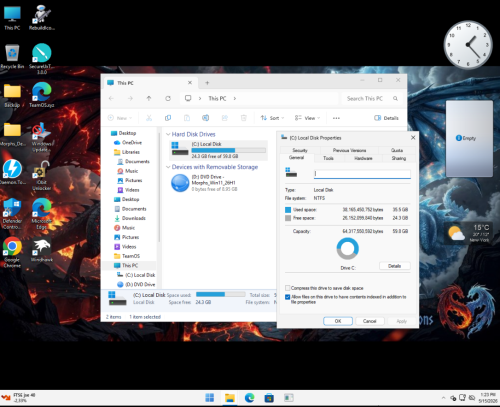Select TeamOS folder in navigation pane
The image size is (500, 407).
(x=127, y=256)
